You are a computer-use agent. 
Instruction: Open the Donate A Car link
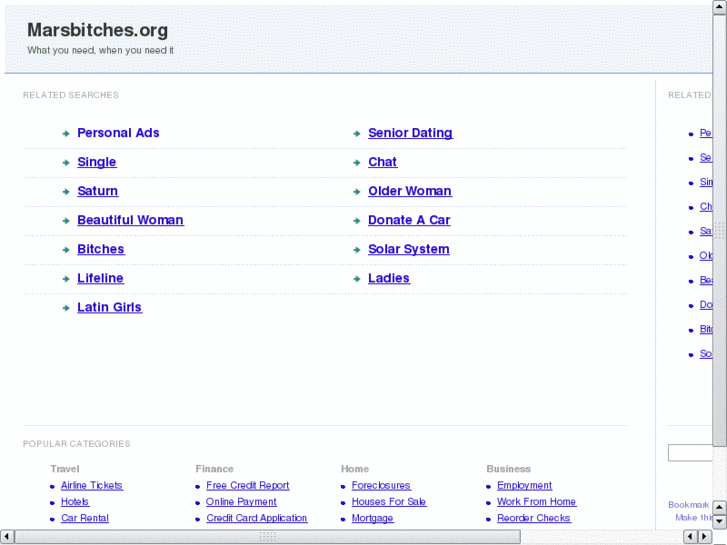(409, 220)
